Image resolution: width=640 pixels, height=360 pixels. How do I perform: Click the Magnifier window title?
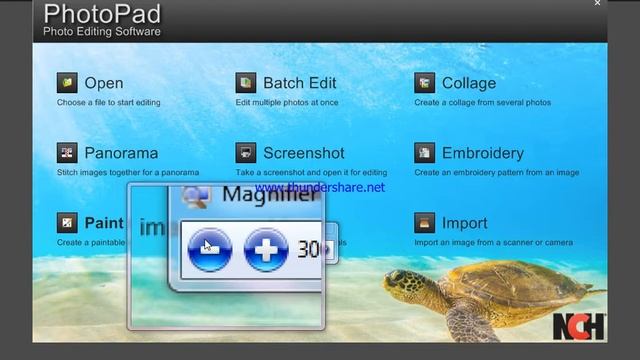269,195
